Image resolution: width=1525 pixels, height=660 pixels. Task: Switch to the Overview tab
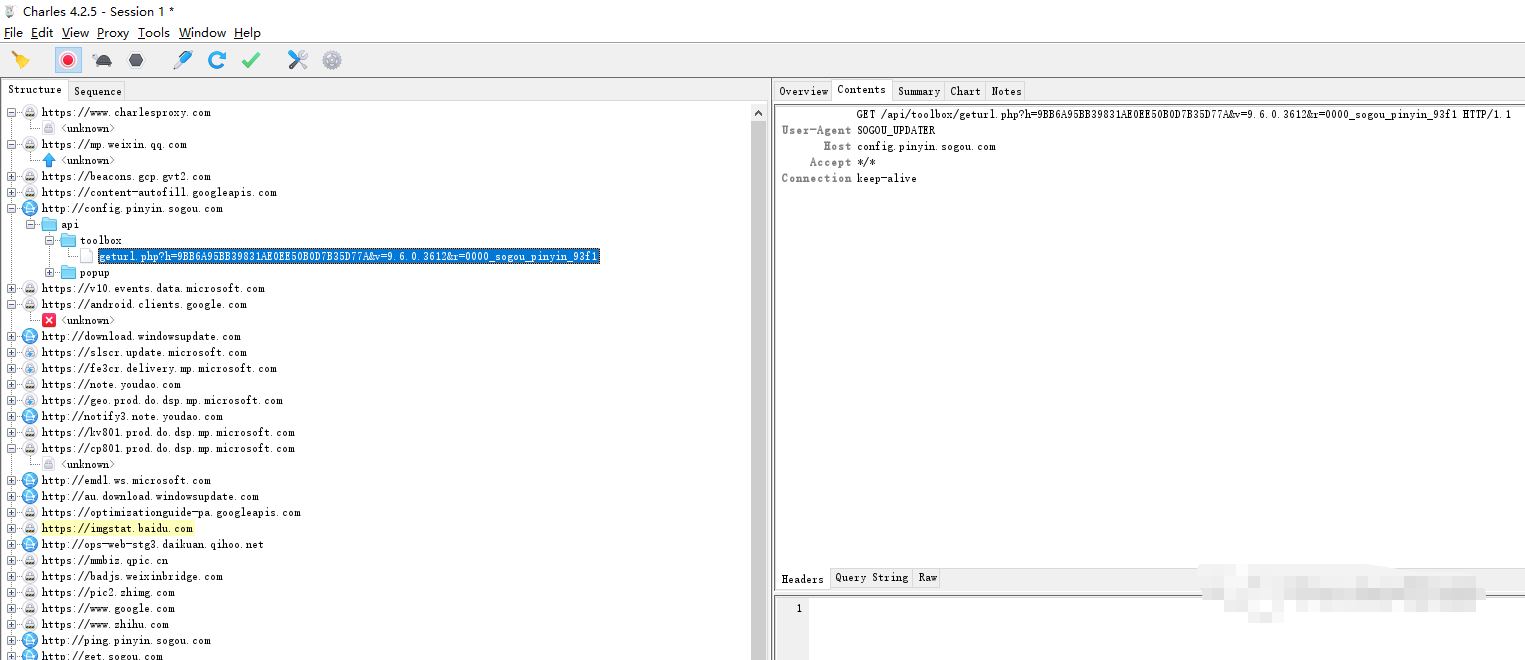803,91
